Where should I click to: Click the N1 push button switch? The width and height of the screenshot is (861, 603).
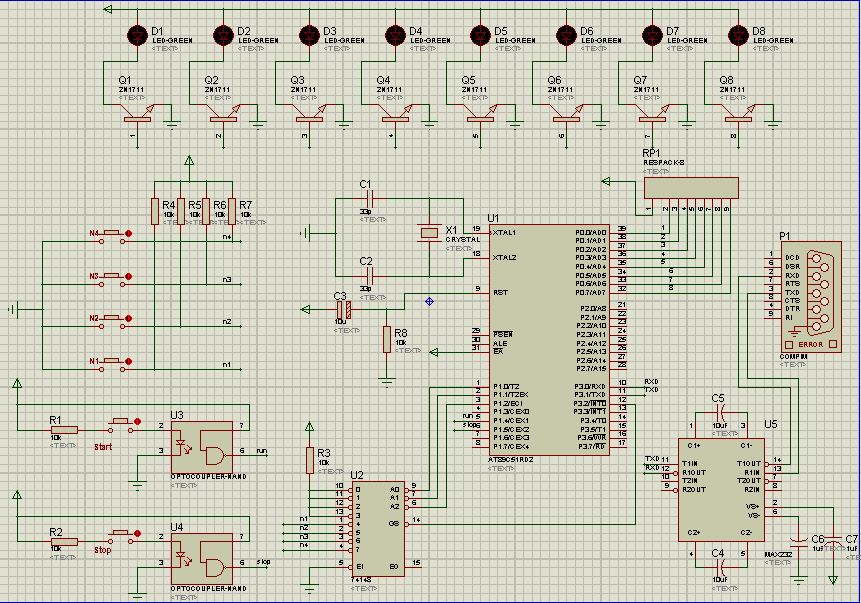click(114, 365)
